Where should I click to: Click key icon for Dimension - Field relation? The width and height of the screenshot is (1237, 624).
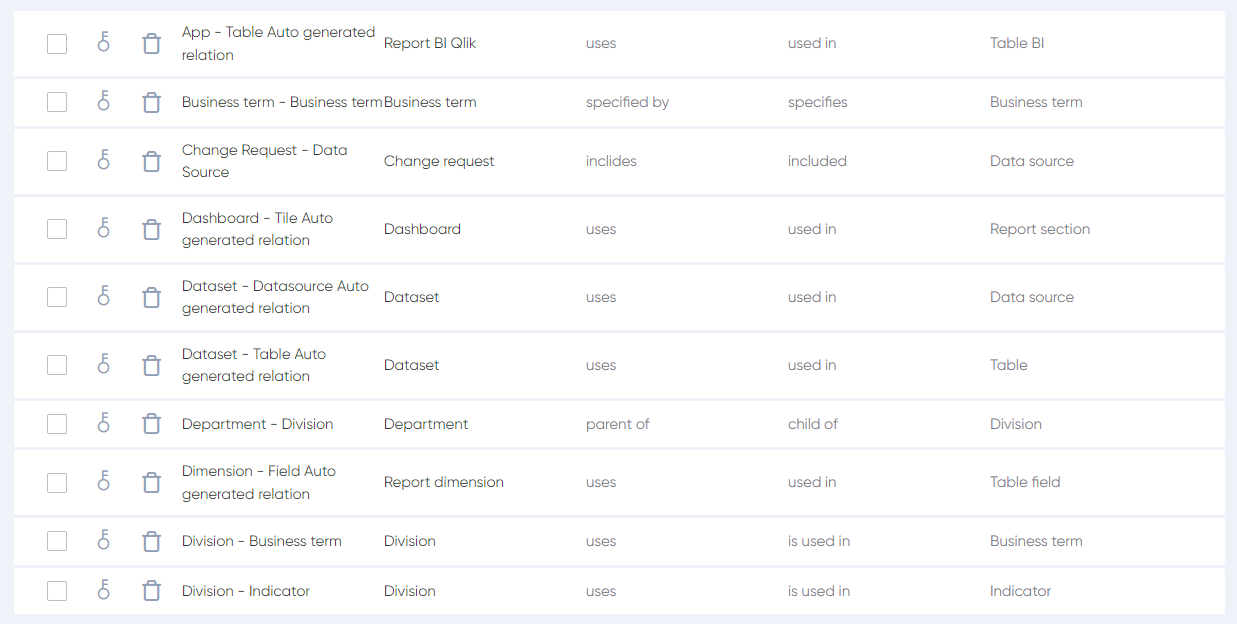(x=103, y=482)
